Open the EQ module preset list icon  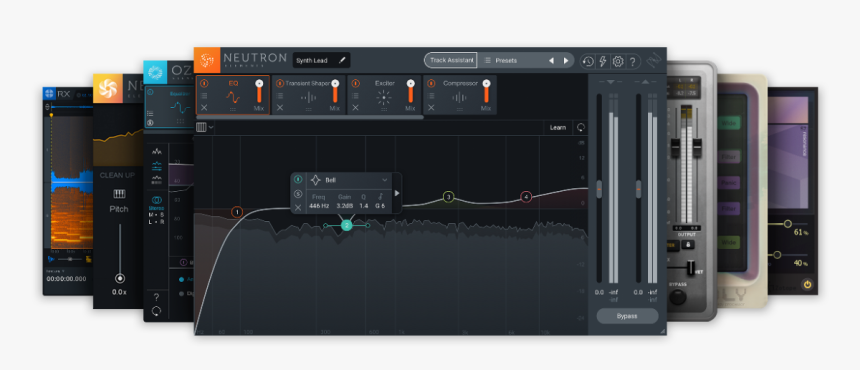pyautogui.click(x=204, y=95)
